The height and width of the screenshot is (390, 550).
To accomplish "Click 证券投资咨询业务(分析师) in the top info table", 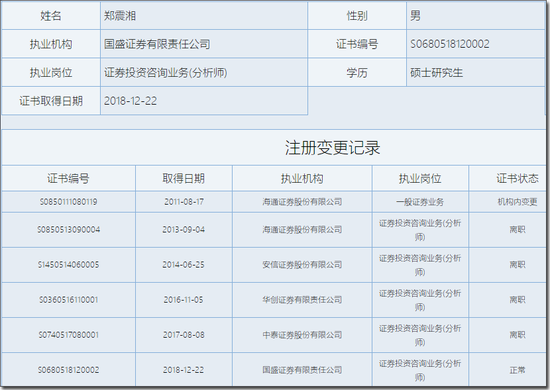I will (x=166, y=73).
